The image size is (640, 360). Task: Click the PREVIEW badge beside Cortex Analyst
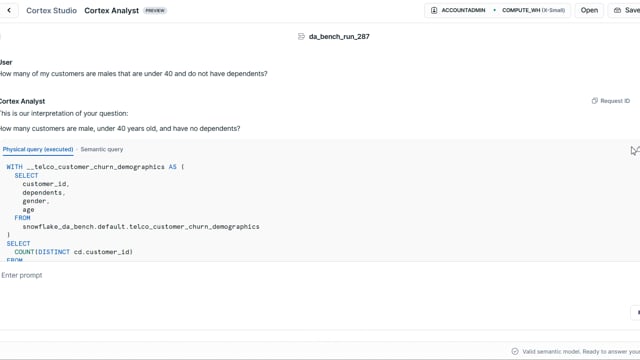pyautogui.click(x=155, y=11)
